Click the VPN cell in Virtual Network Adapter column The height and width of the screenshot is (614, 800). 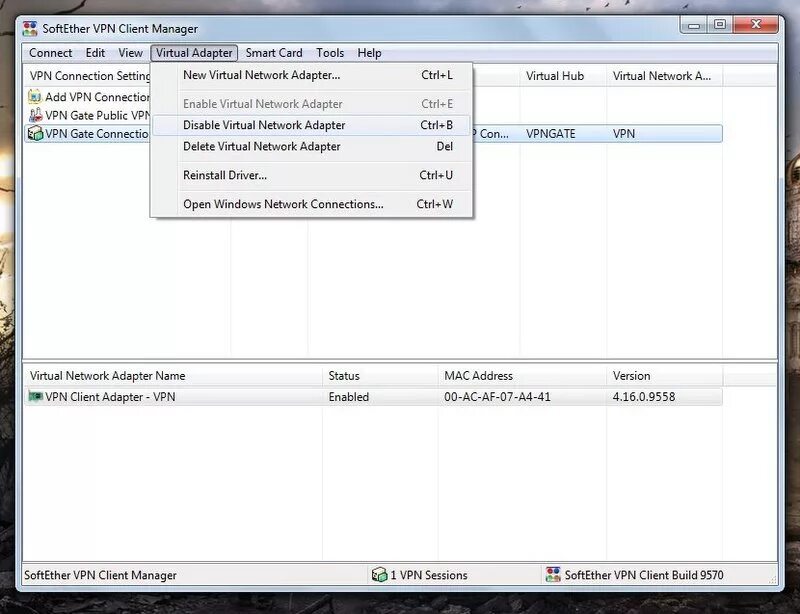pyautogui.click(x=624, y=134)
